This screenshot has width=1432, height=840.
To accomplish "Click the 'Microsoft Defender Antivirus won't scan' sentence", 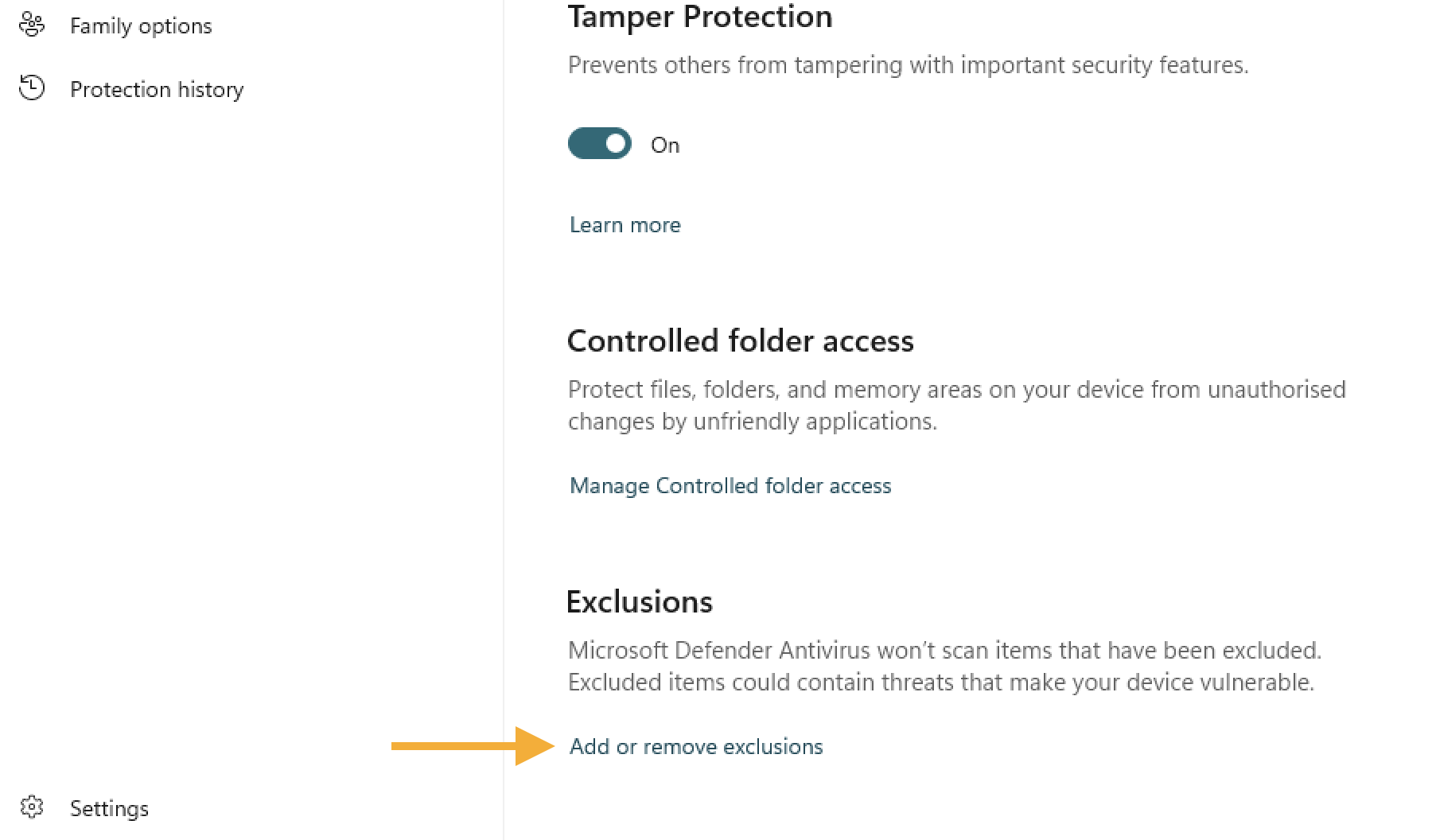I will pos(944,651).
